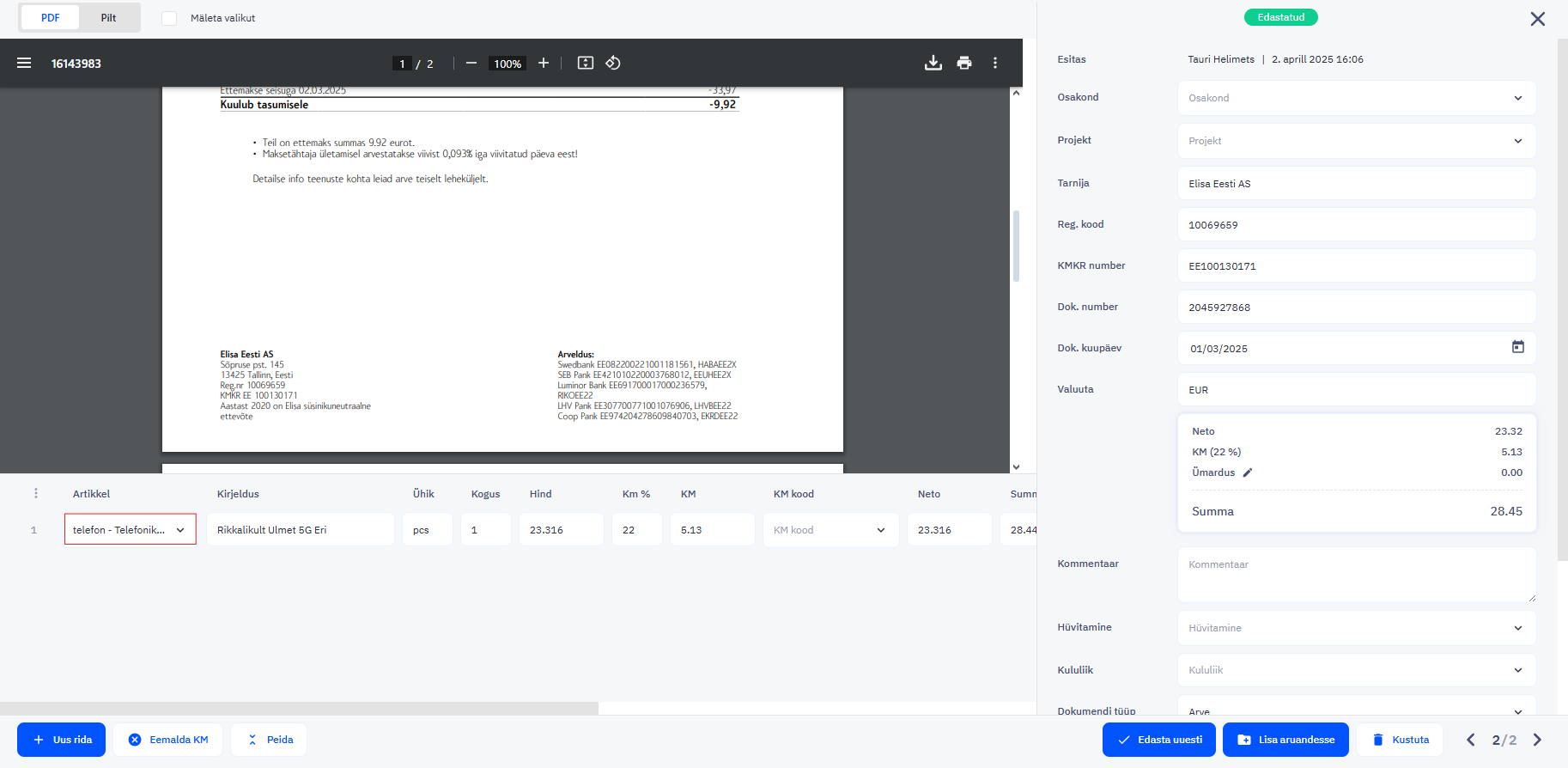Open the Dokumendi tüüp dropdown
The width and height of the screenshot is (1568, 768).
1357,706
